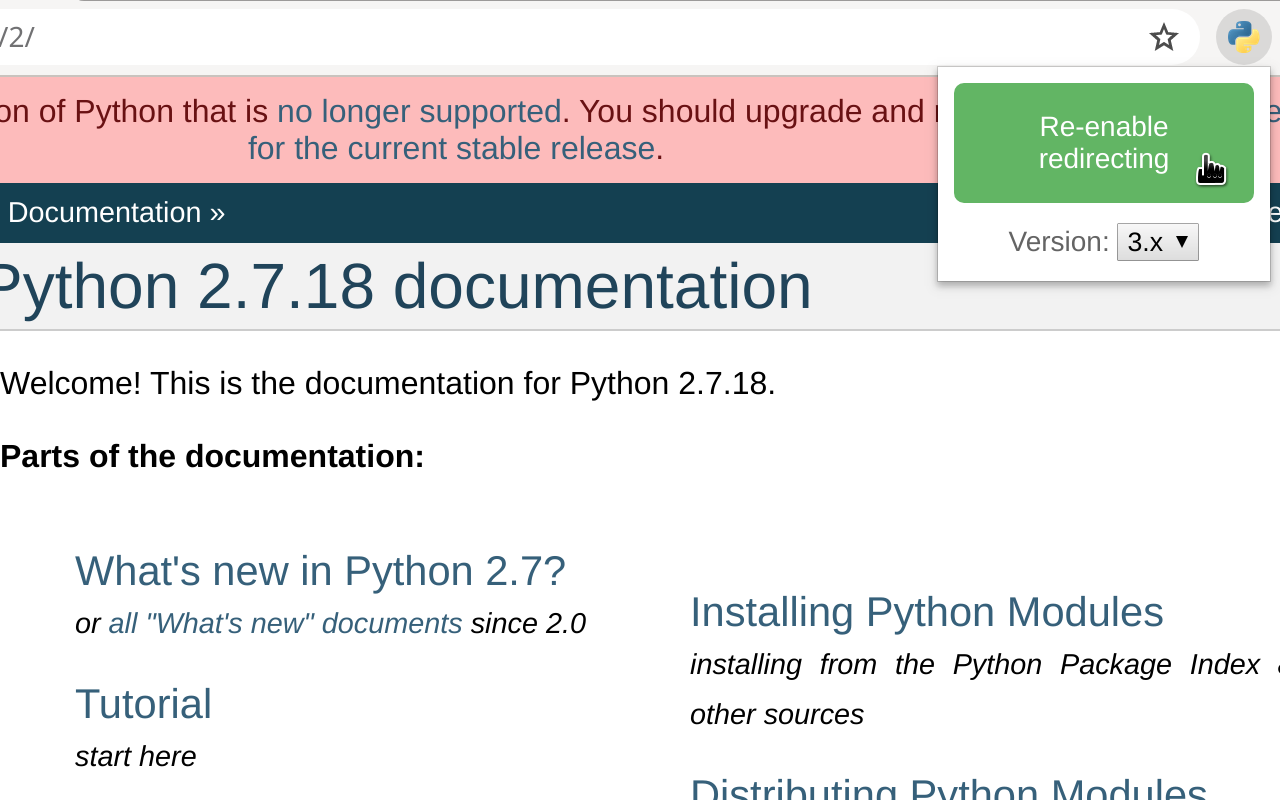Click the 'Version:' label in popup
The image size is (1280, 800).
(1058, 242)
